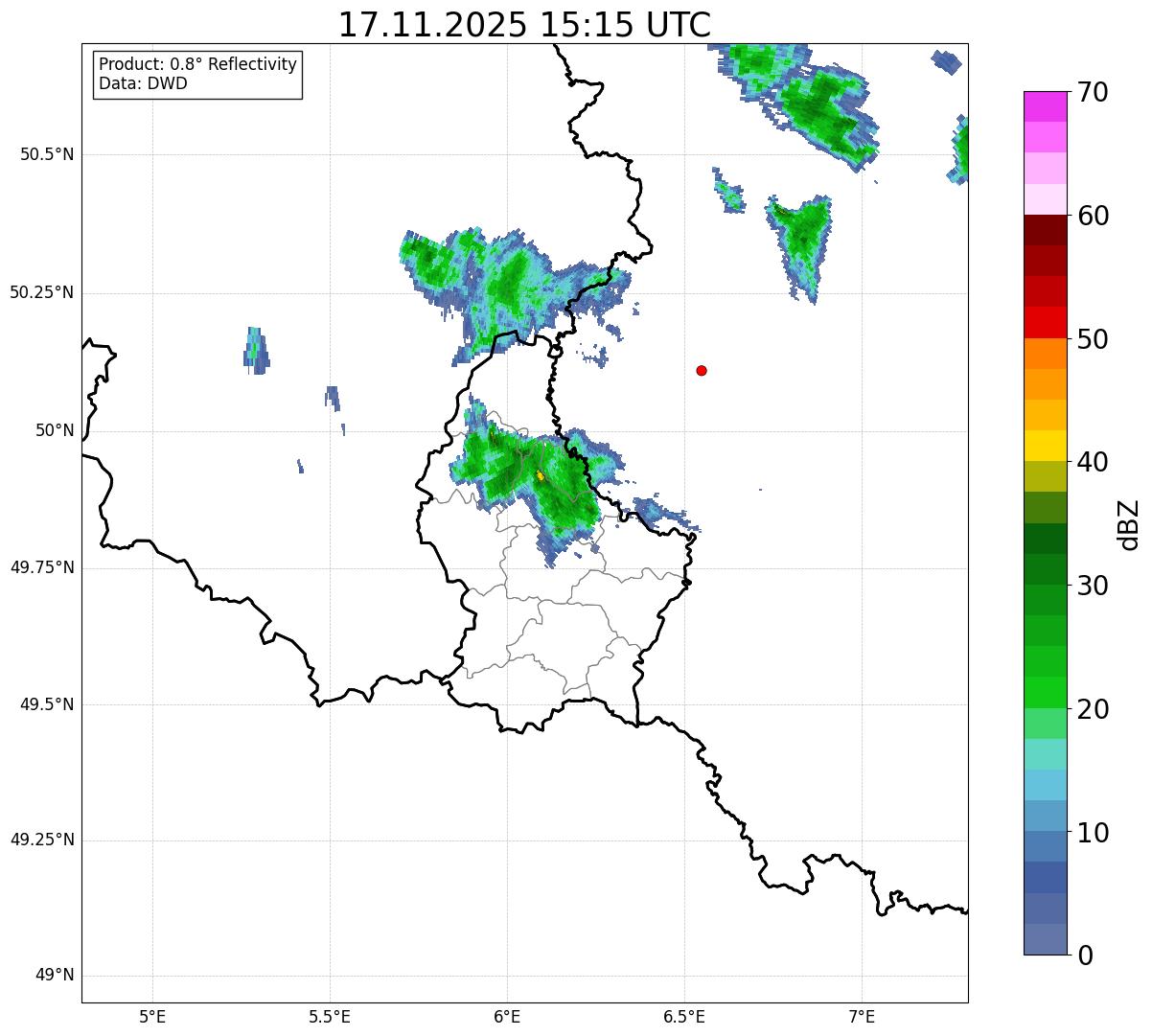
Task: Click the '5.5°E' longitude label
Action: pos(330,1016)
